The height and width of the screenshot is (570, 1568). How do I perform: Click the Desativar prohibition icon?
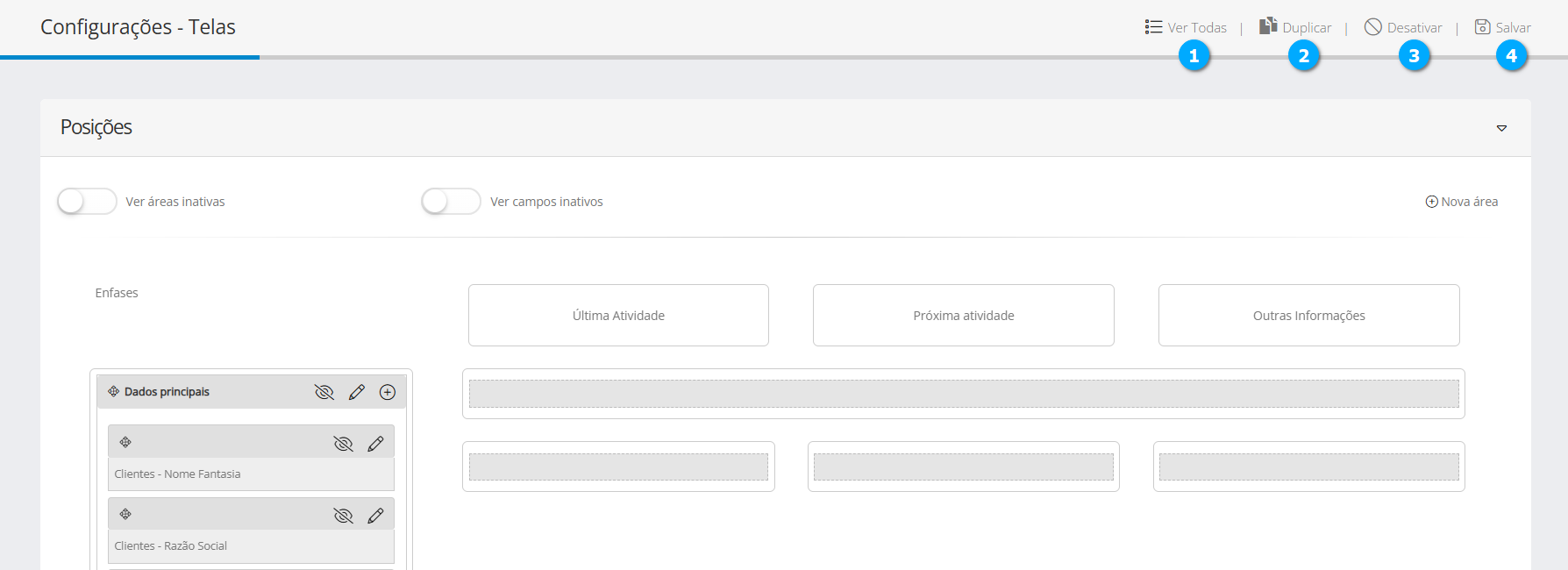click(1372, 27)
